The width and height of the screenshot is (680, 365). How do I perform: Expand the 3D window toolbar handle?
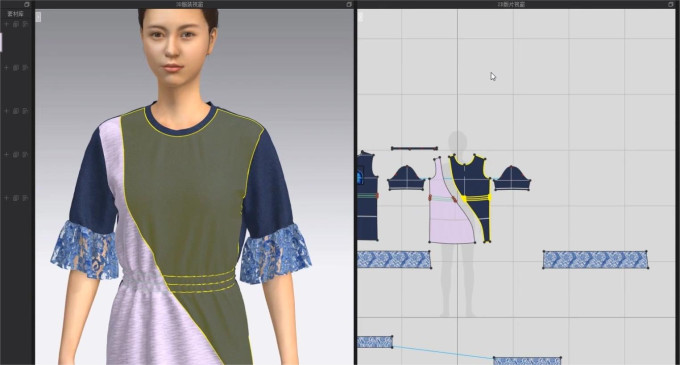[x=38, y=17]
